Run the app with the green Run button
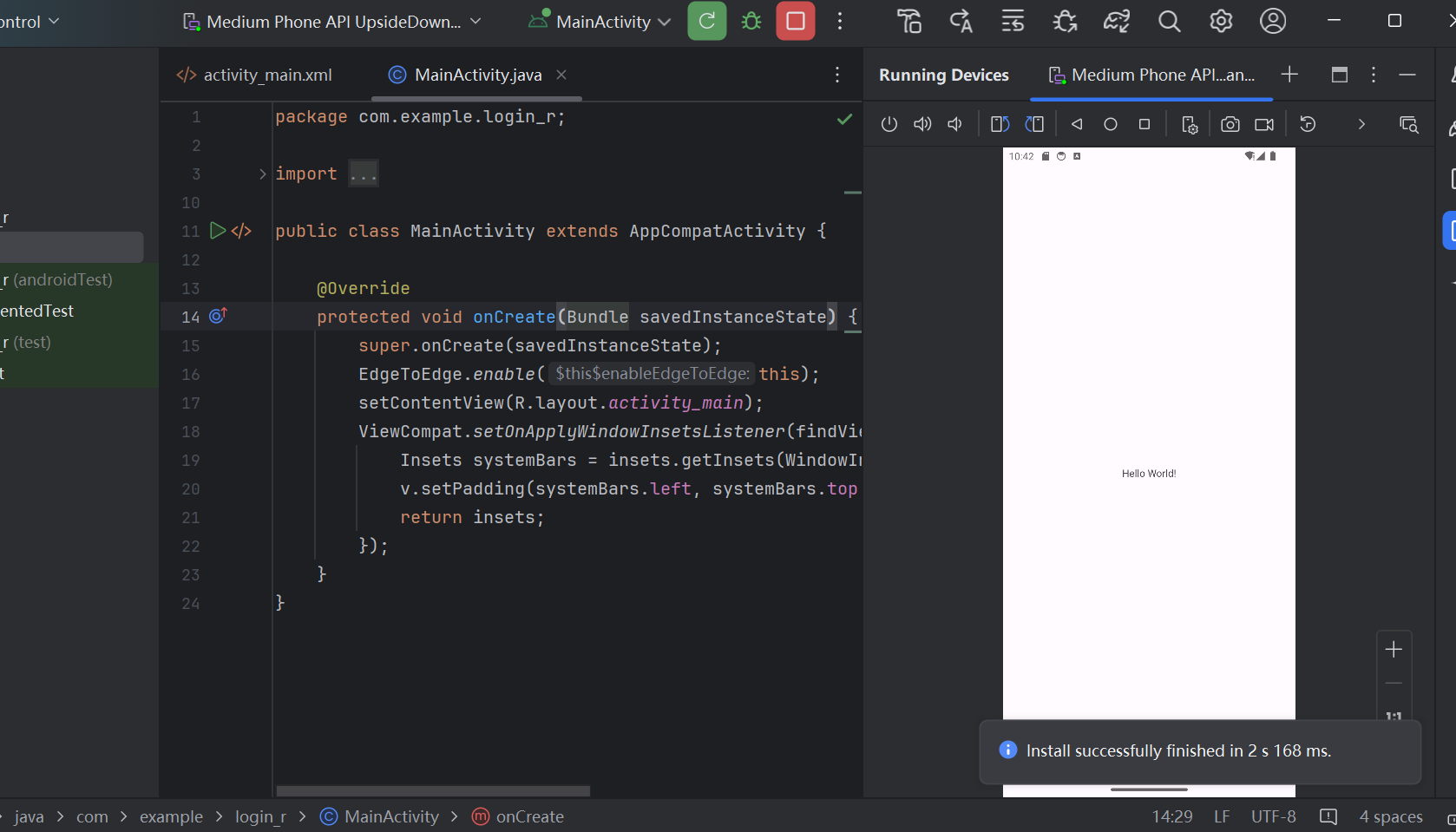 (x=706, y=21)
